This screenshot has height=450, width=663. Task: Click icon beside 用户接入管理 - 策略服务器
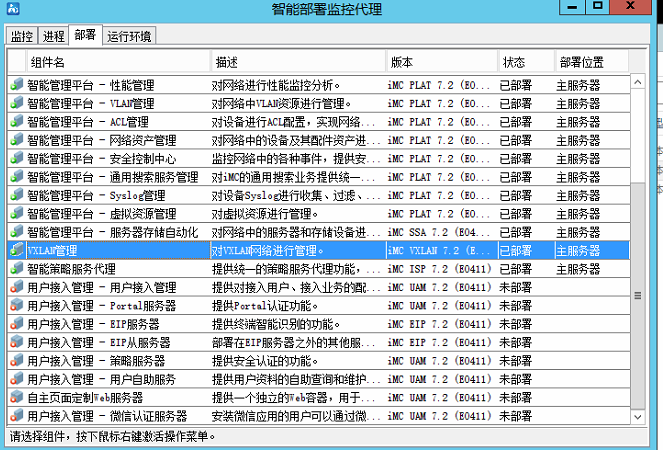16,360
